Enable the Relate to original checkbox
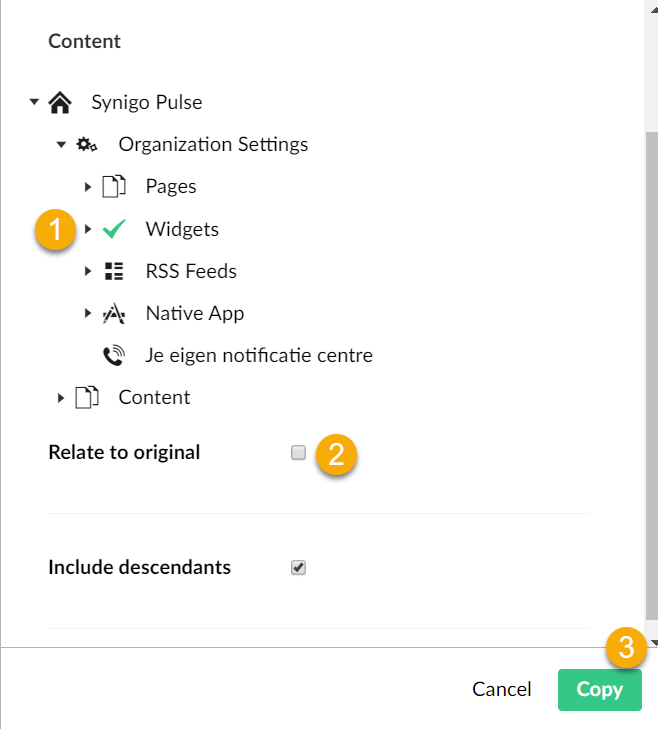658x729 pixels. coord(298,452)
